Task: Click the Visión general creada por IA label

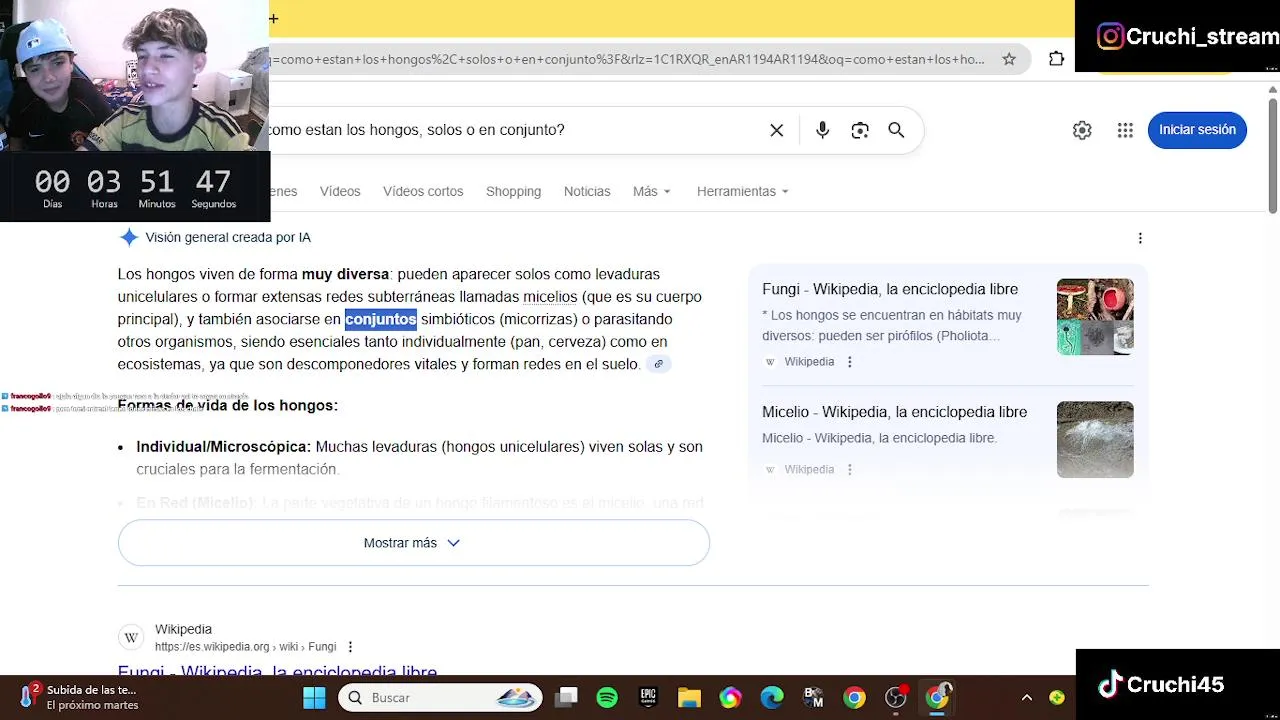Action: coord(228,238)
